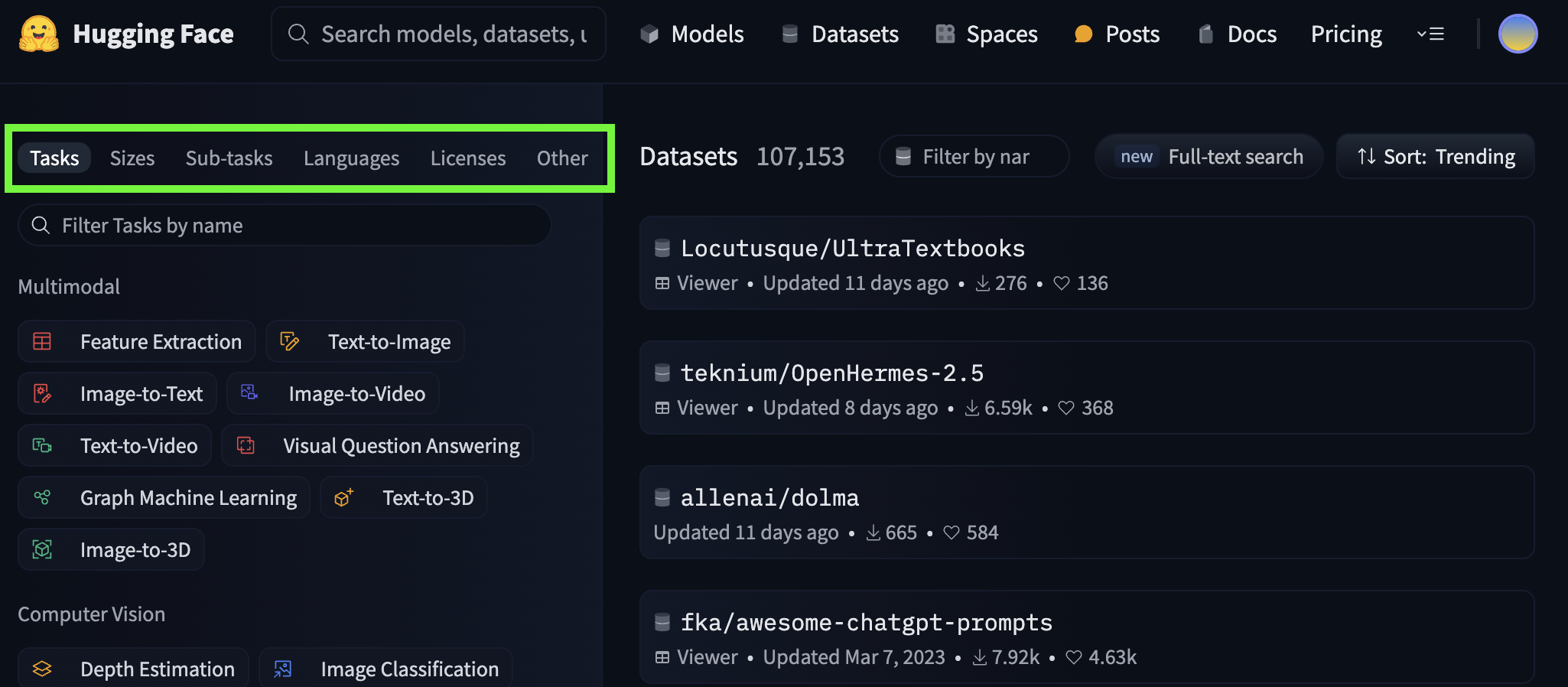Expand the navbar more-options menu

click(x=1430, y=34)
